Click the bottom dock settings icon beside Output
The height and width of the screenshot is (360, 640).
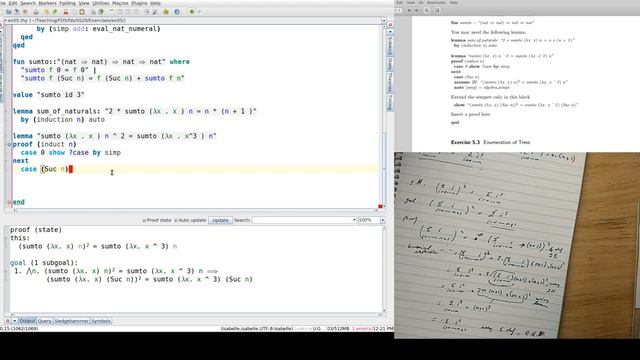[7, 321]
